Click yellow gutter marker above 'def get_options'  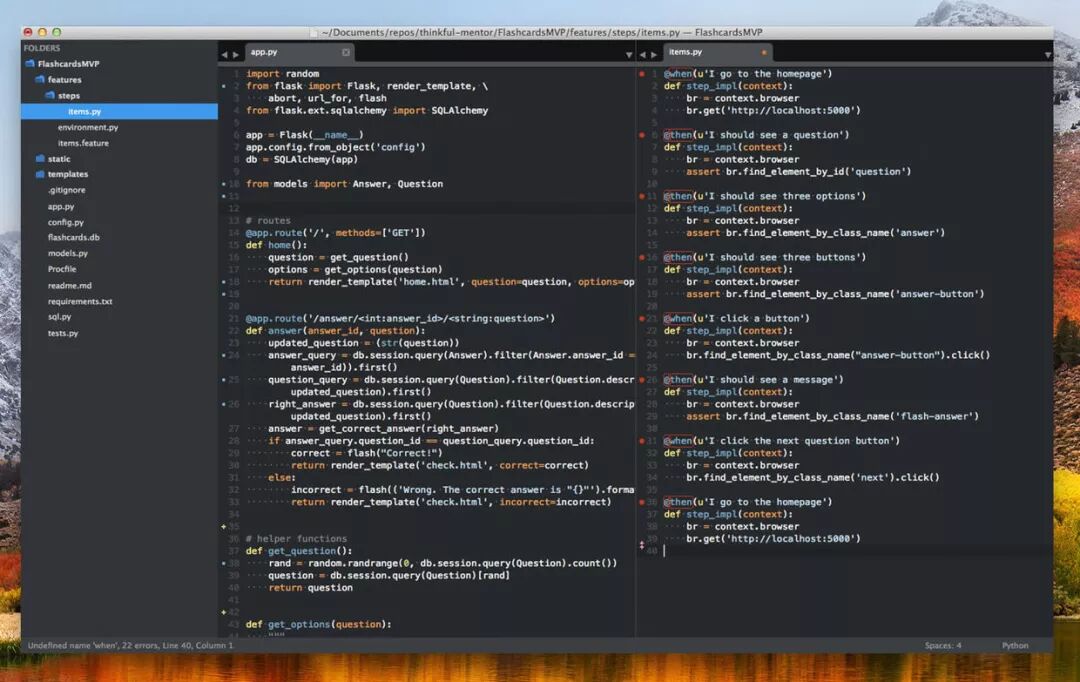(x=223, y=612)
